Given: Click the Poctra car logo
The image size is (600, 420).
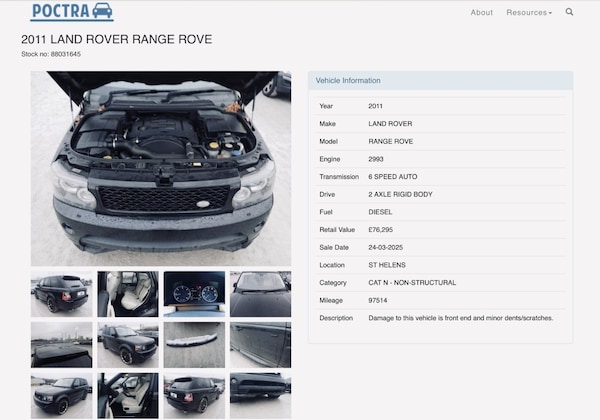Looking at the screenshot, I should 72,12.
